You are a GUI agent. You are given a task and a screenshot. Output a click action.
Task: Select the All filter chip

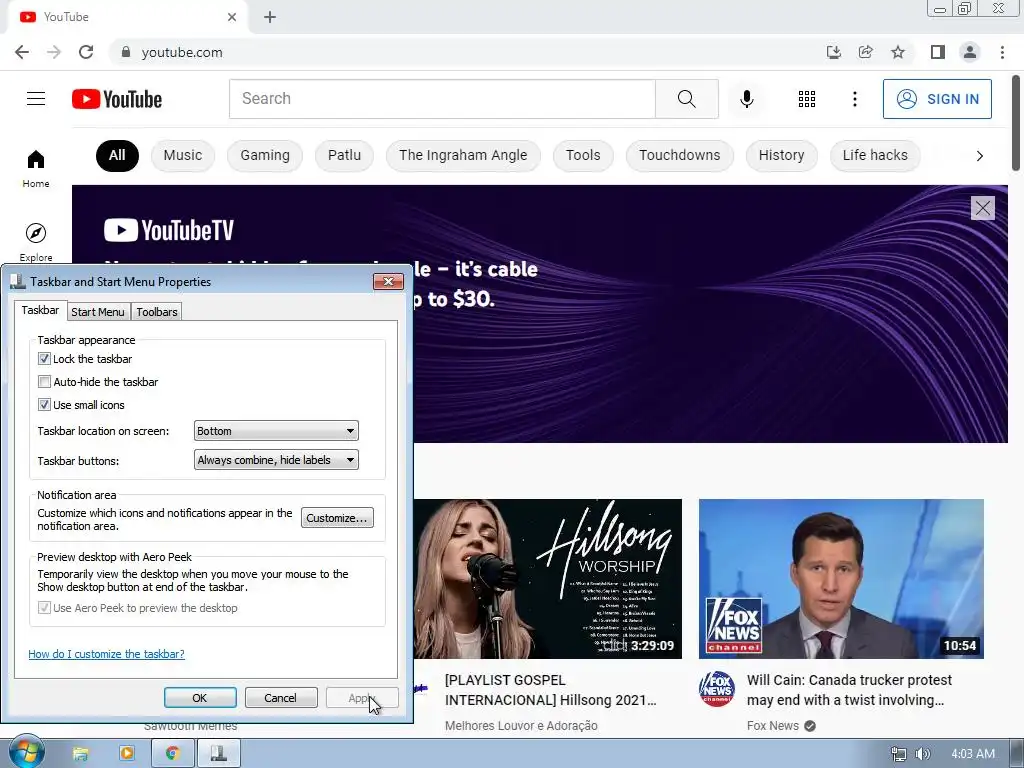coord(117,155)
